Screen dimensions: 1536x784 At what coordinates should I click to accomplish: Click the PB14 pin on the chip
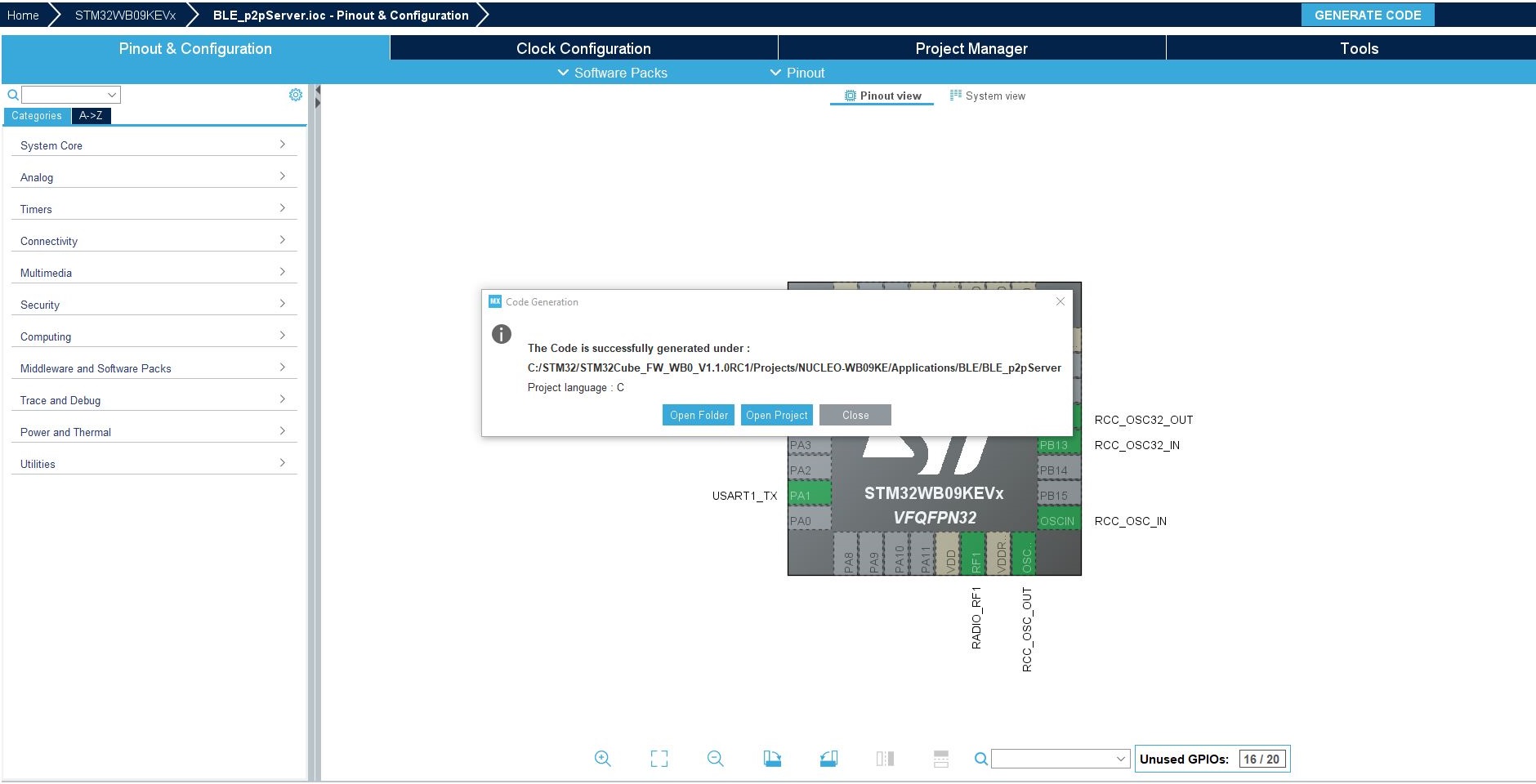(1060, 470)
